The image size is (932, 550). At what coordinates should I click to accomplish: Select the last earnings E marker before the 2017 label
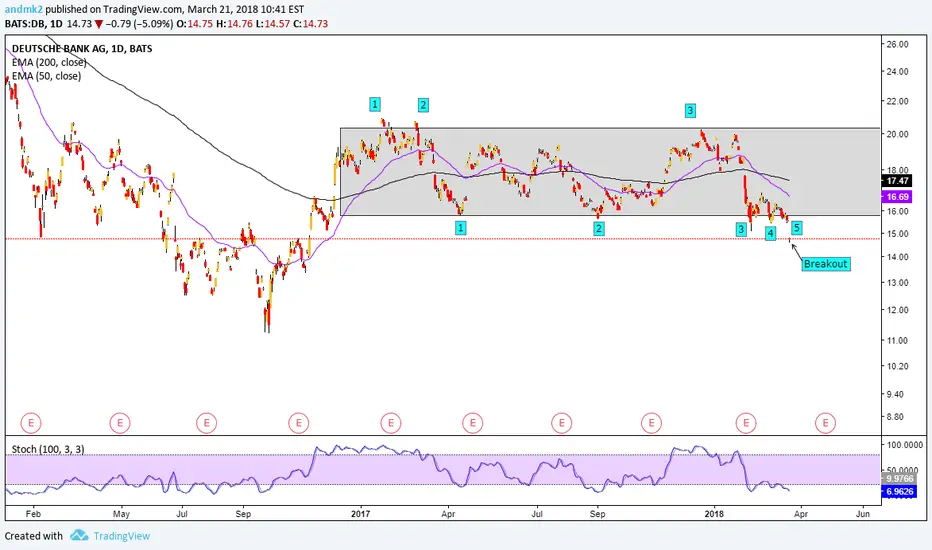298,423
